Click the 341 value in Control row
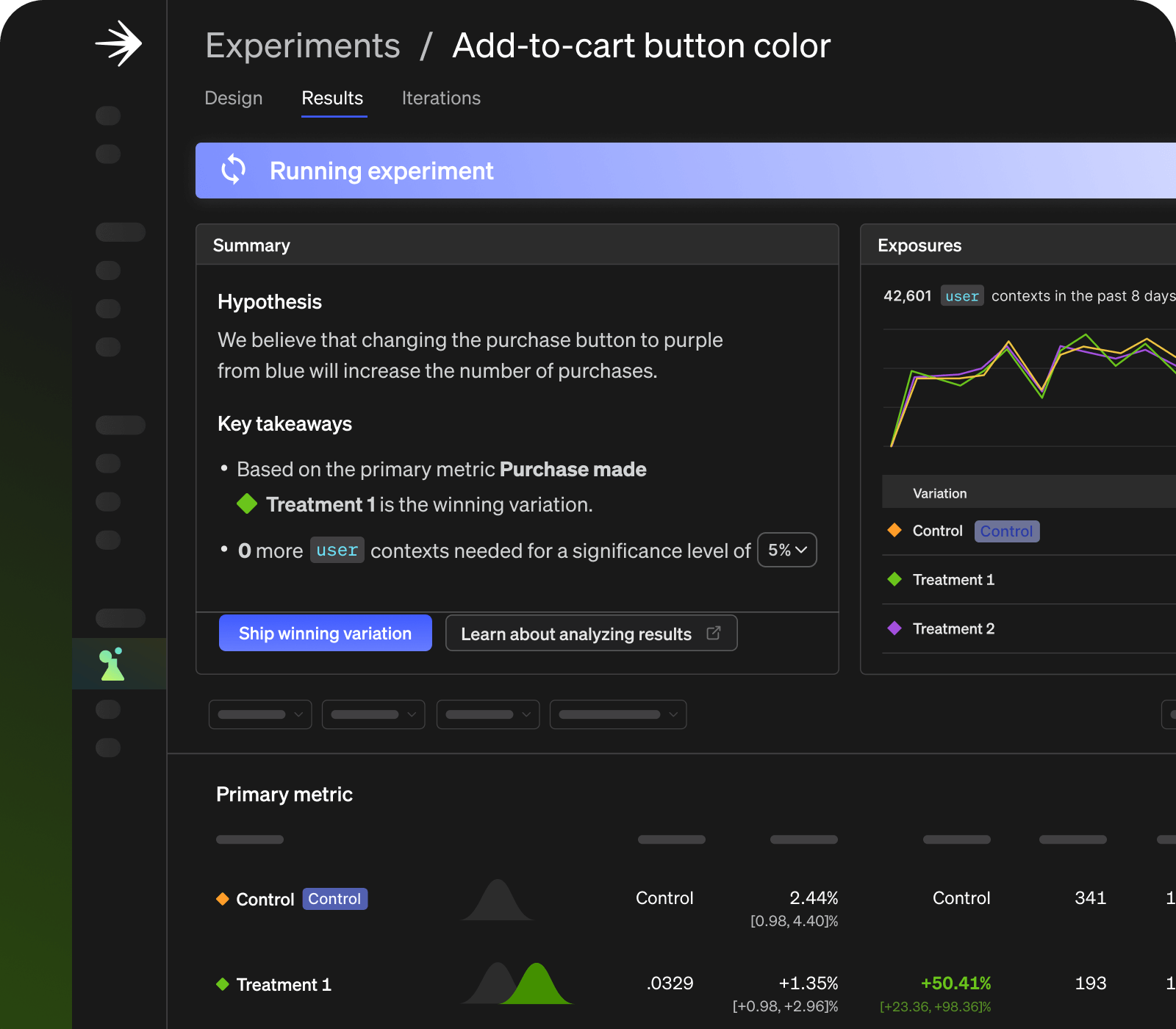Screen dimensions: 1176x1029 click(x=1091, y=897)
